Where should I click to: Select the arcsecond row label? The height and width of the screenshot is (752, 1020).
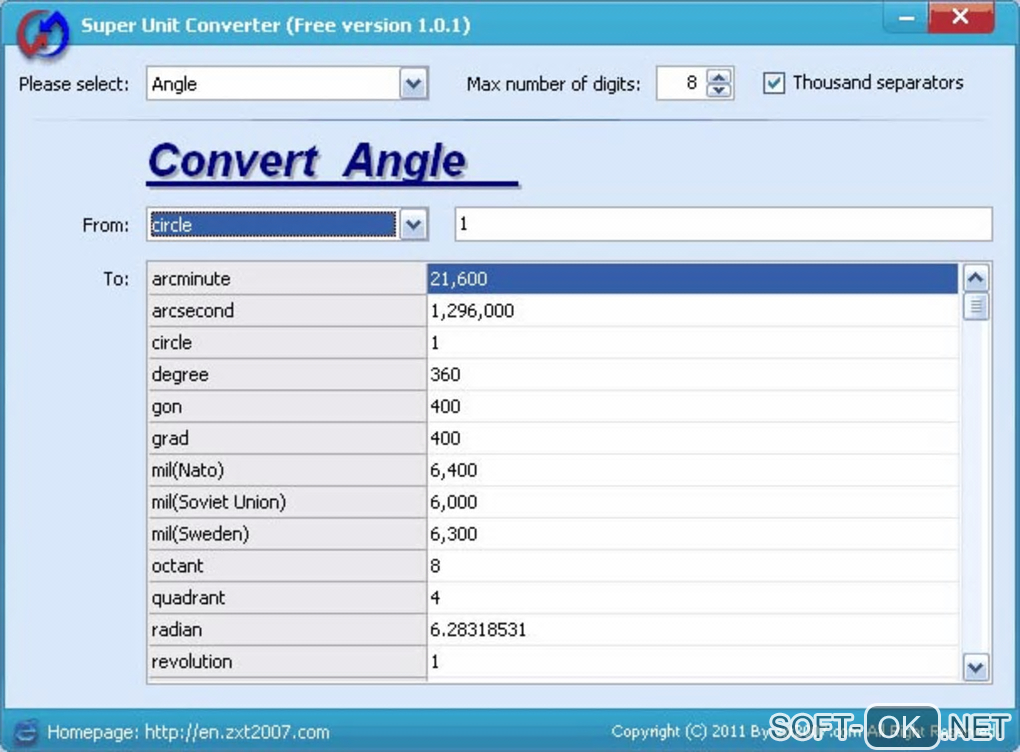pos(287,310)
